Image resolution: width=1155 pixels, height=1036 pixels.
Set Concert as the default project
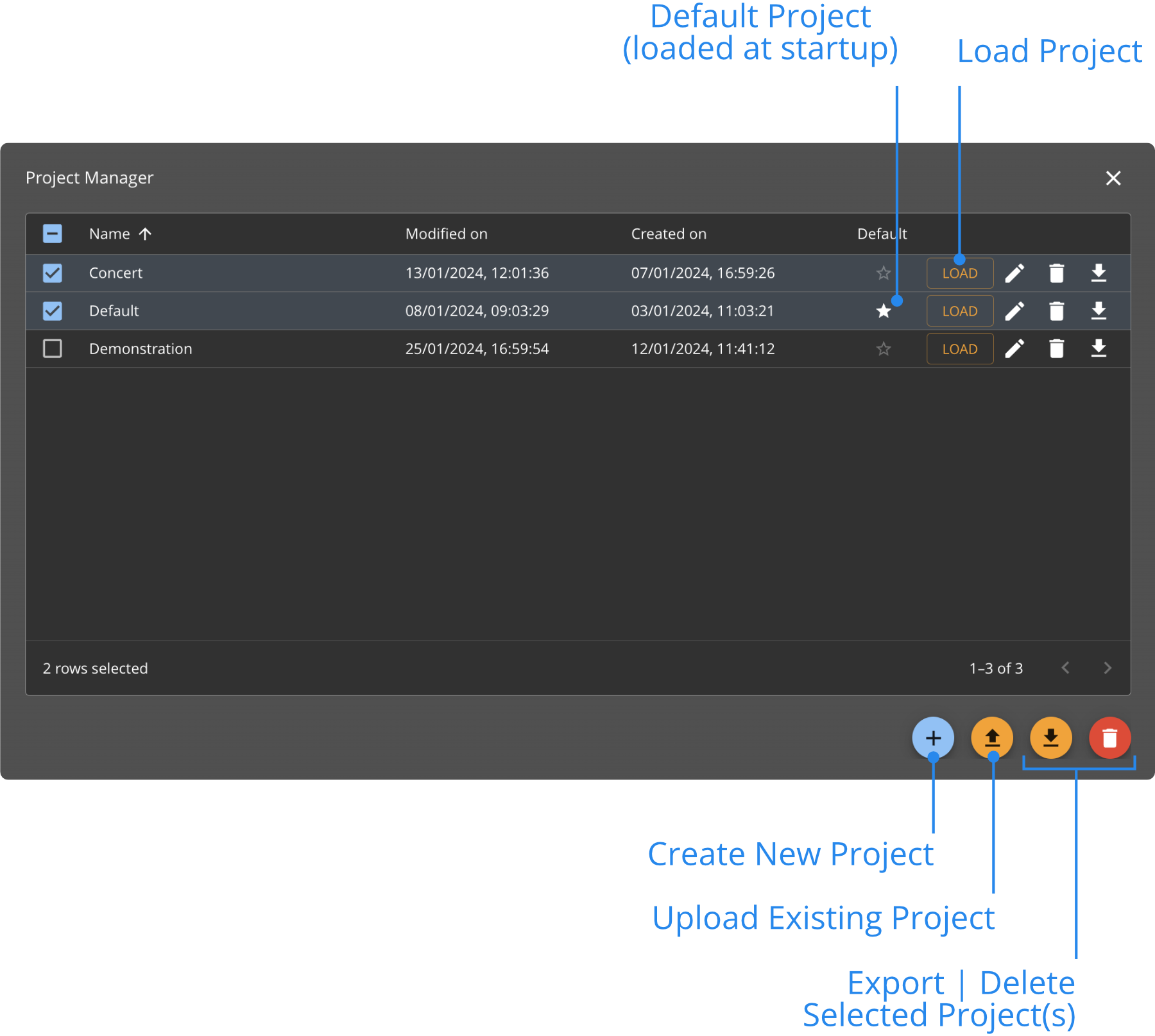(882, 273)
